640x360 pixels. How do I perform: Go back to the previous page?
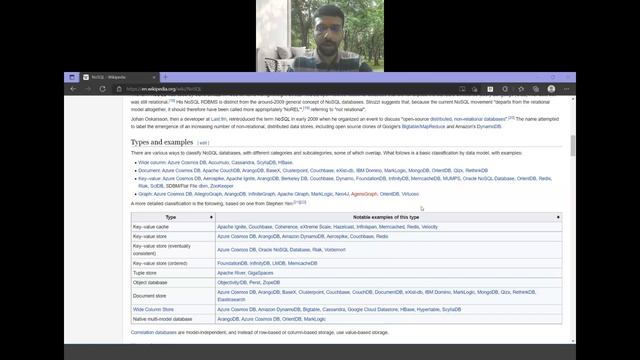[73, 89]
